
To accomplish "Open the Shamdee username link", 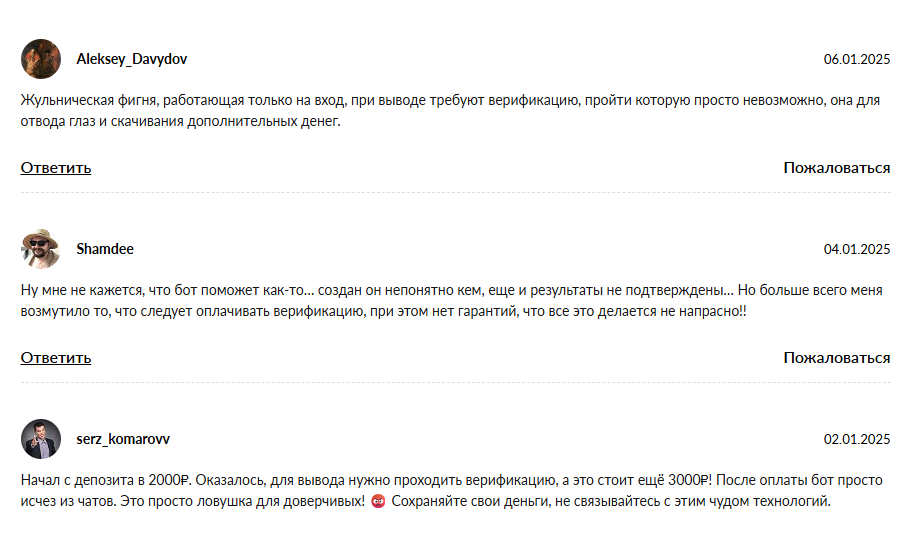I will [x=105, y=249].
